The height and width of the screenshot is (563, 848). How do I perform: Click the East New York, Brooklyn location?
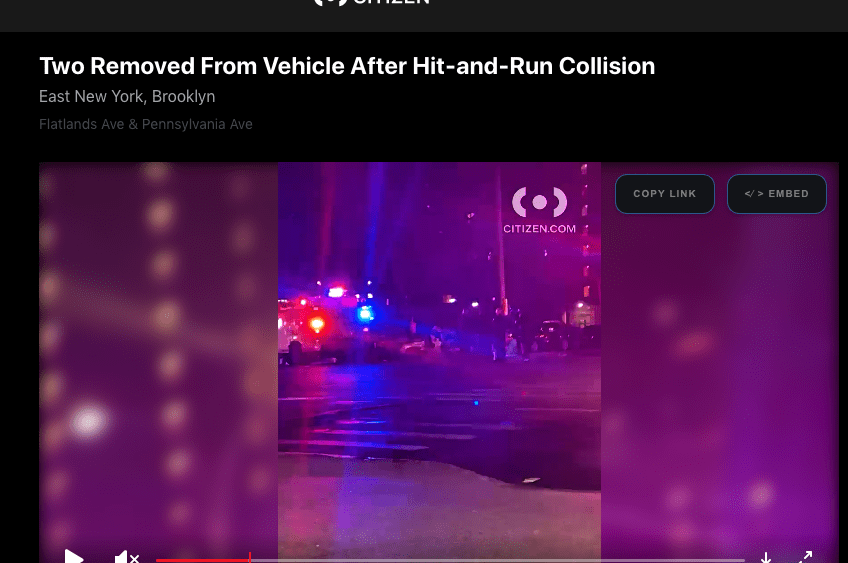pyautogui.click(x=127, y=96)
